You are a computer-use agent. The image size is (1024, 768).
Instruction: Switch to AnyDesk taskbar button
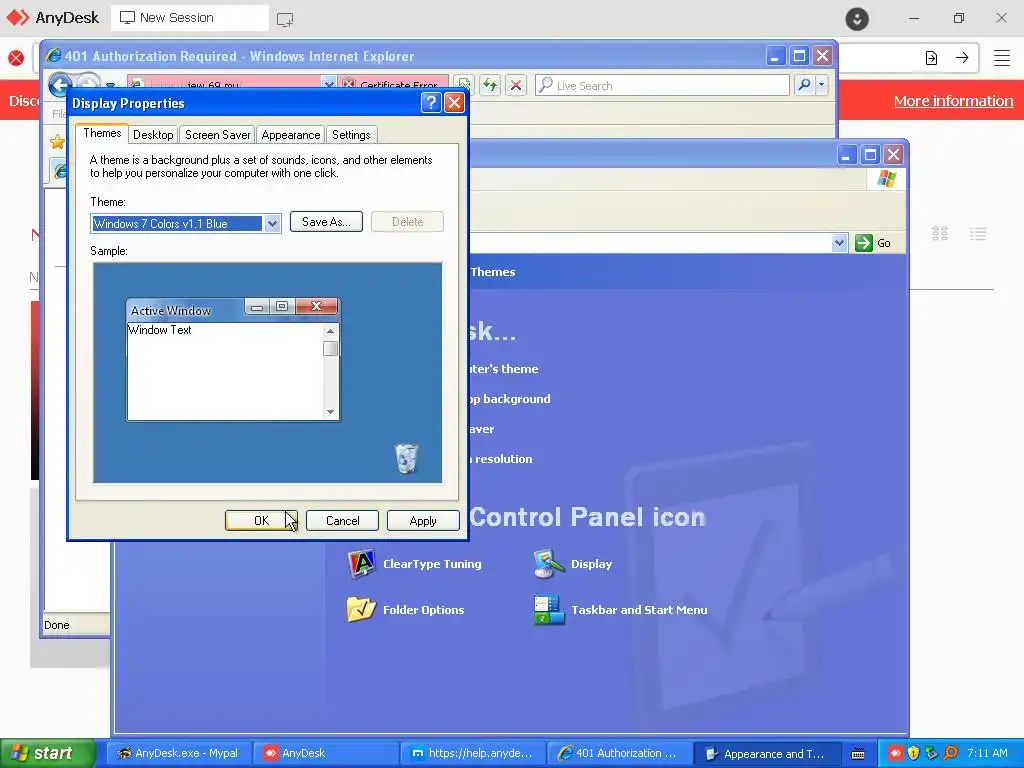pyautogui.click(x=326, y=753)
